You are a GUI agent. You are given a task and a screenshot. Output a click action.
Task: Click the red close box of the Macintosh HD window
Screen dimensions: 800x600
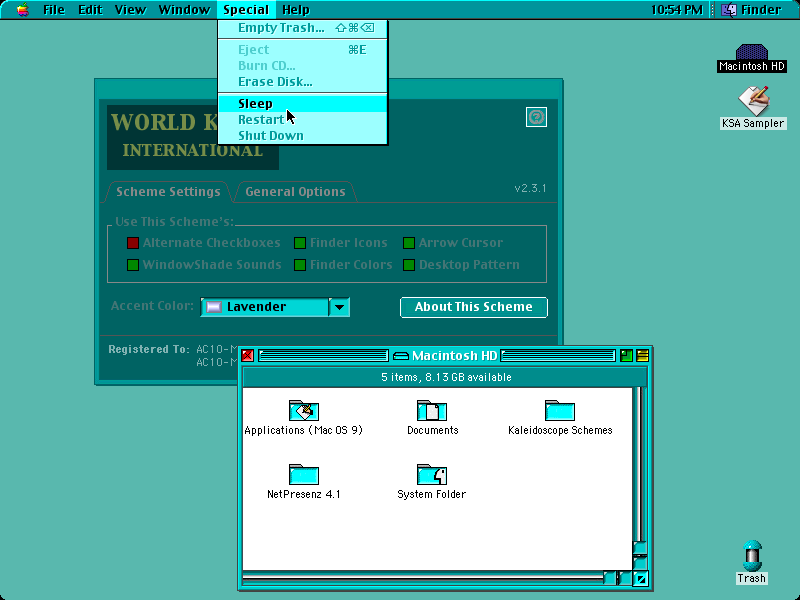(x=247, y=356)
